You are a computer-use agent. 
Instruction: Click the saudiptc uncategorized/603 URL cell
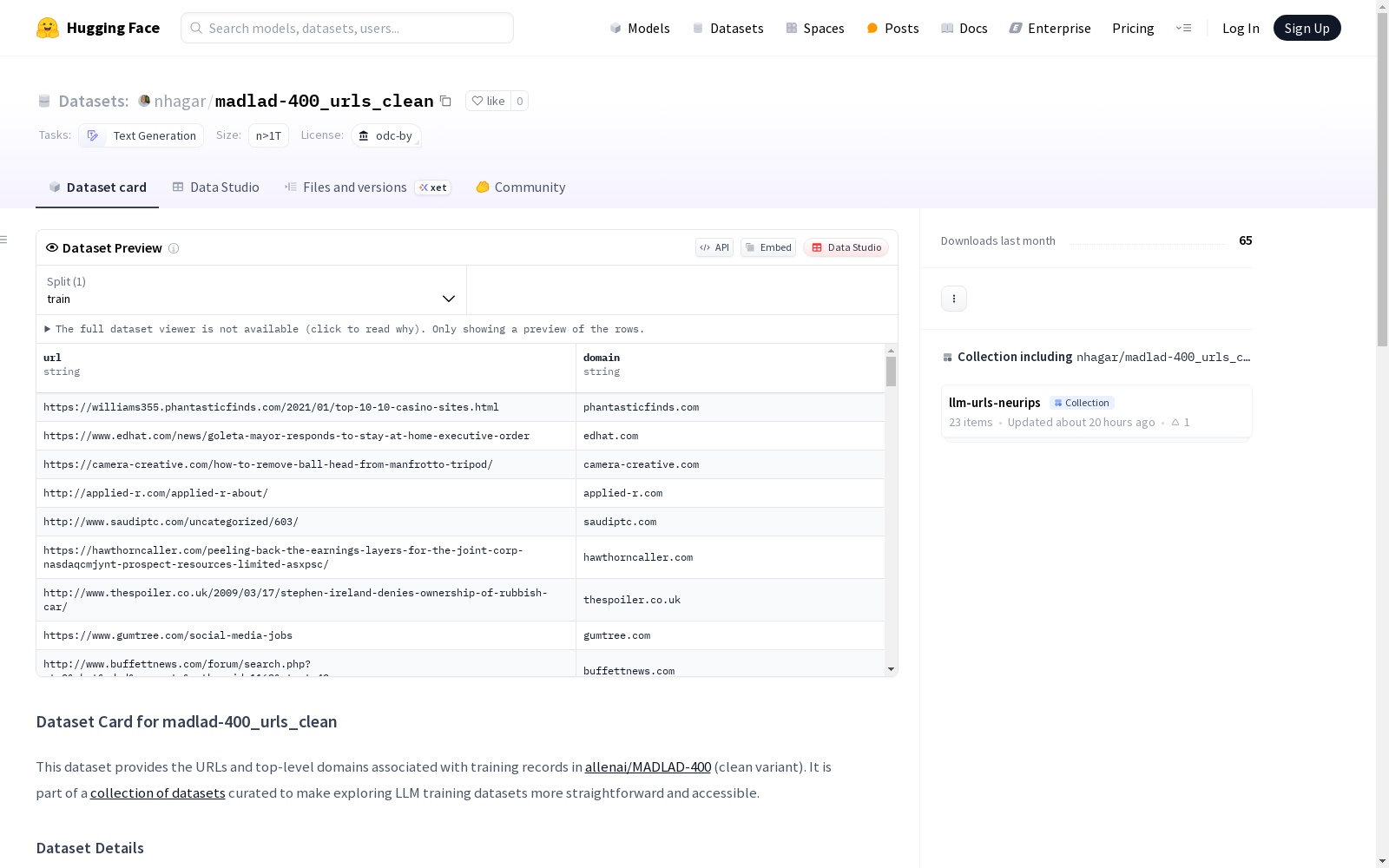(306, 522)
